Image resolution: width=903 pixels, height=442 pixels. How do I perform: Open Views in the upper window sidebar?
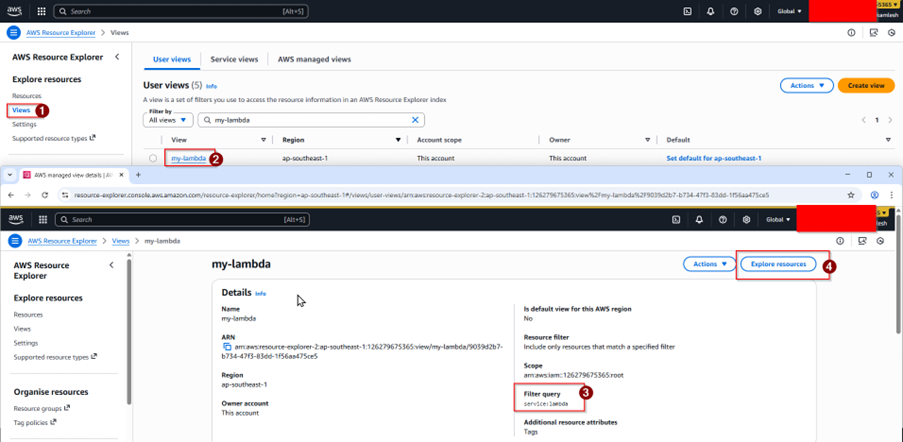coord(21,110)
